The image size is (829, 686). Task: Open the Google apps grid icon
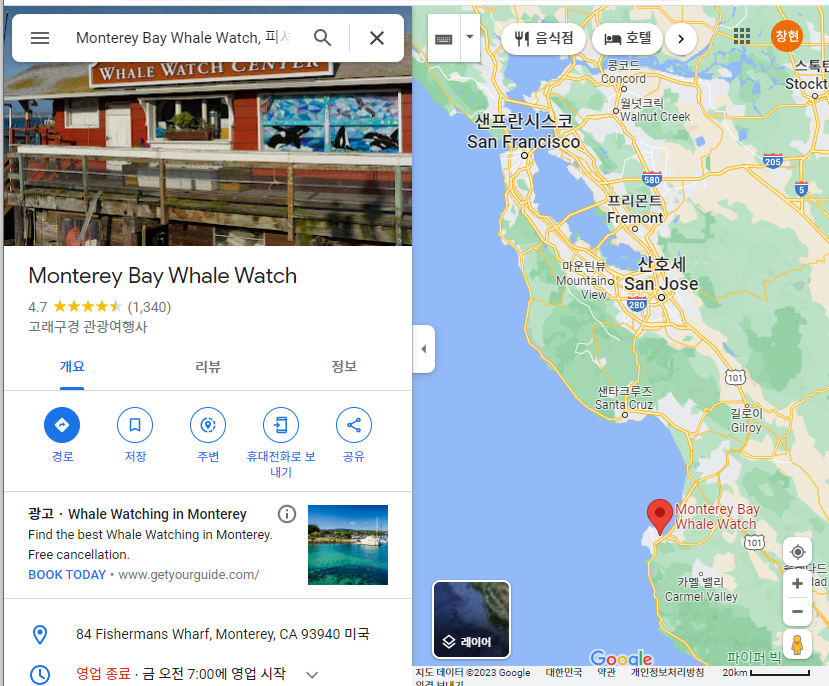[742, 36]
